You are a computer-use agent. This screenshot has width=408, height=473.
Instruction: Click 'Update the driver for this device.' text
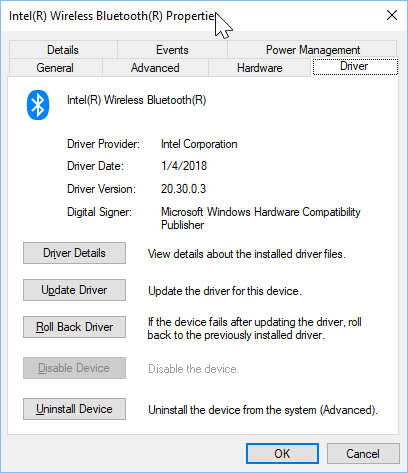click(225, 291)
